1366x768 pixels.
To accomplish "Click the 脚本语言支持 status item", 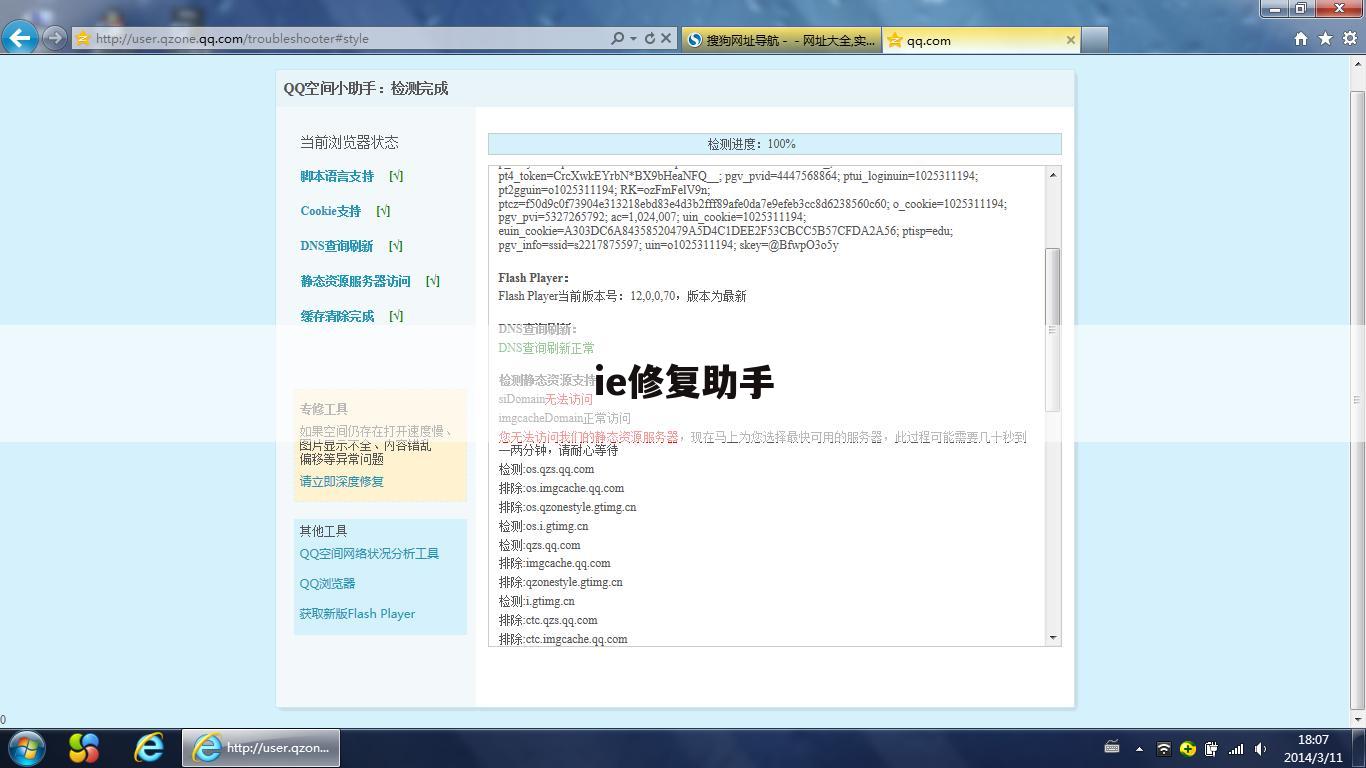I will click(337, 176).
